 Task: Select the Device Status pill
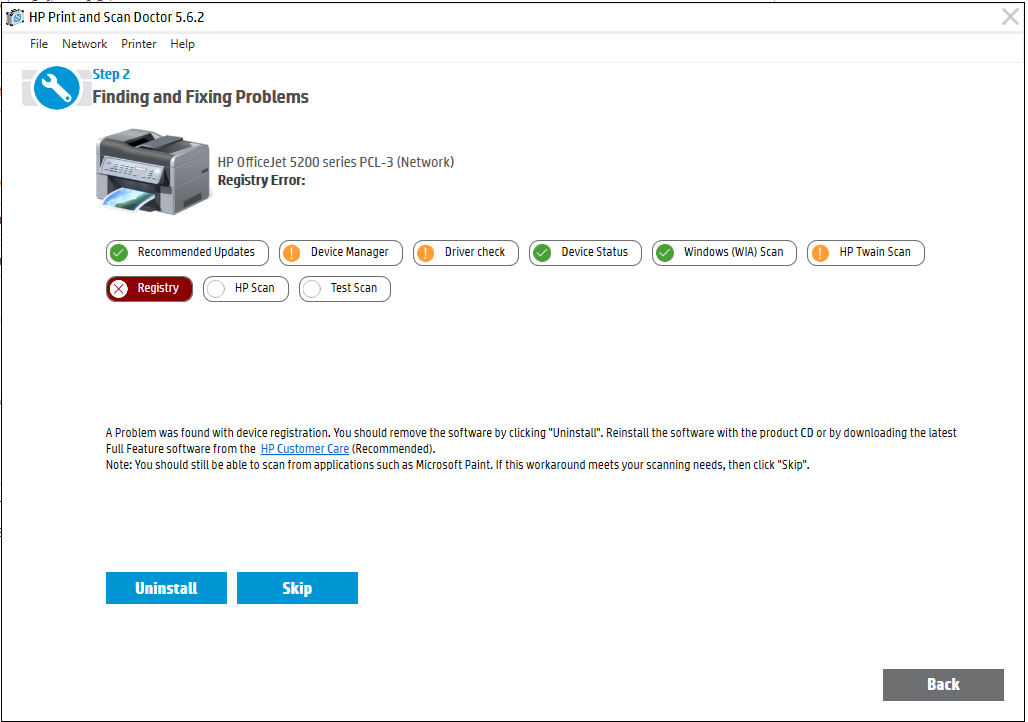pos(585,252)
